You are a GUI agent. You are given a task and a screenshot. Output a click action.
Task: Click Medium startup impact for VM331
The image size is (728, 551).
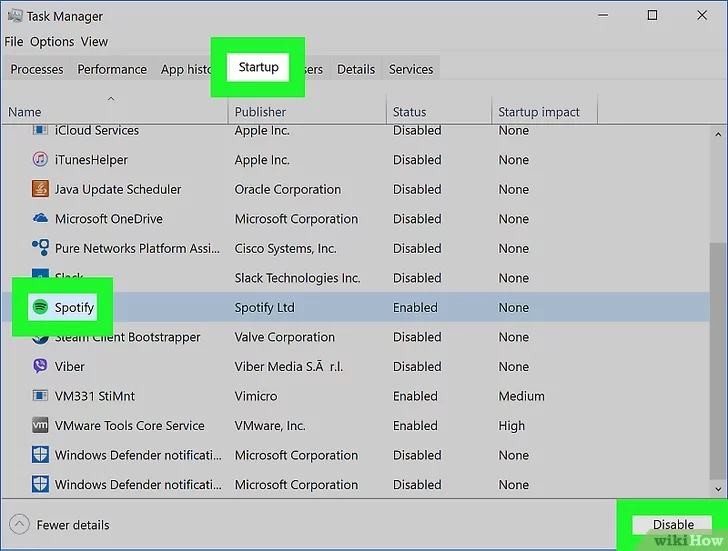pyautogui.click(x=521, y=396)
